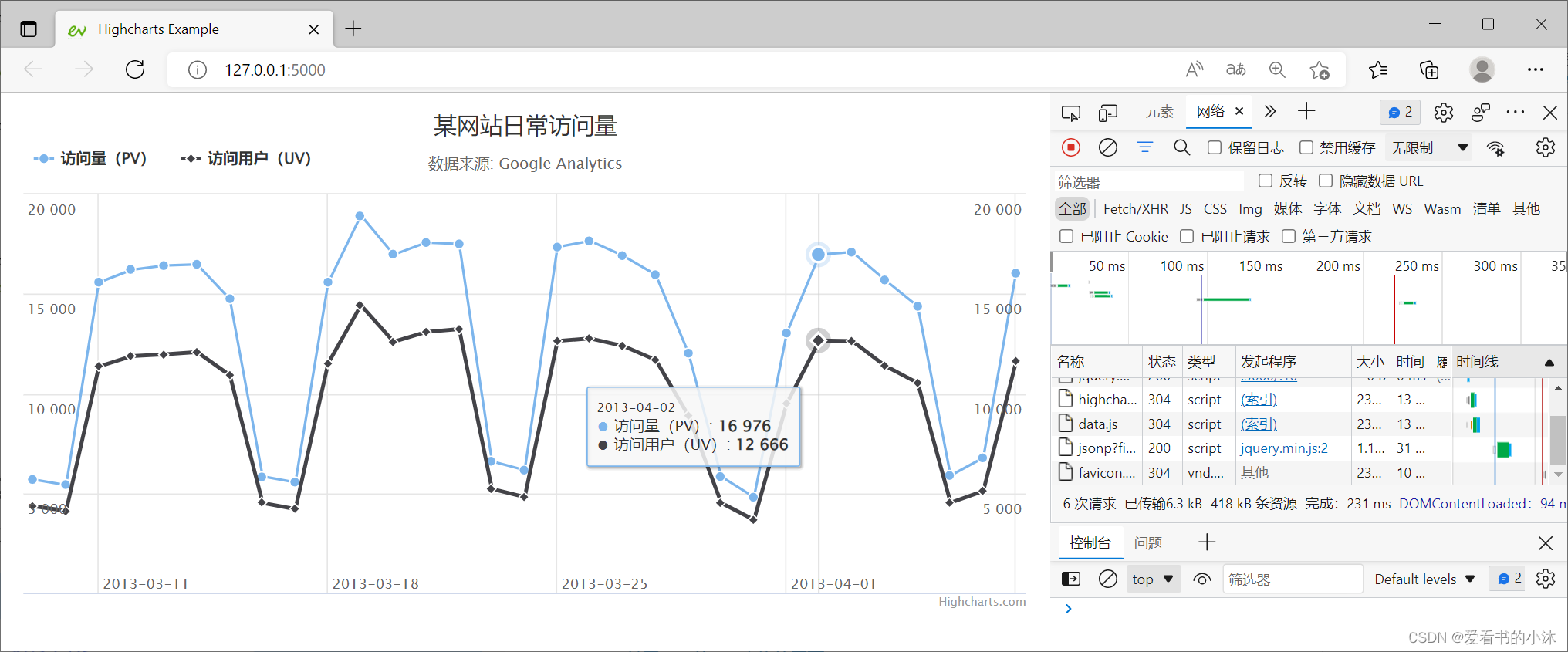
Task: Enable the 禁用缓存 checkbox
Action: 1306,147
